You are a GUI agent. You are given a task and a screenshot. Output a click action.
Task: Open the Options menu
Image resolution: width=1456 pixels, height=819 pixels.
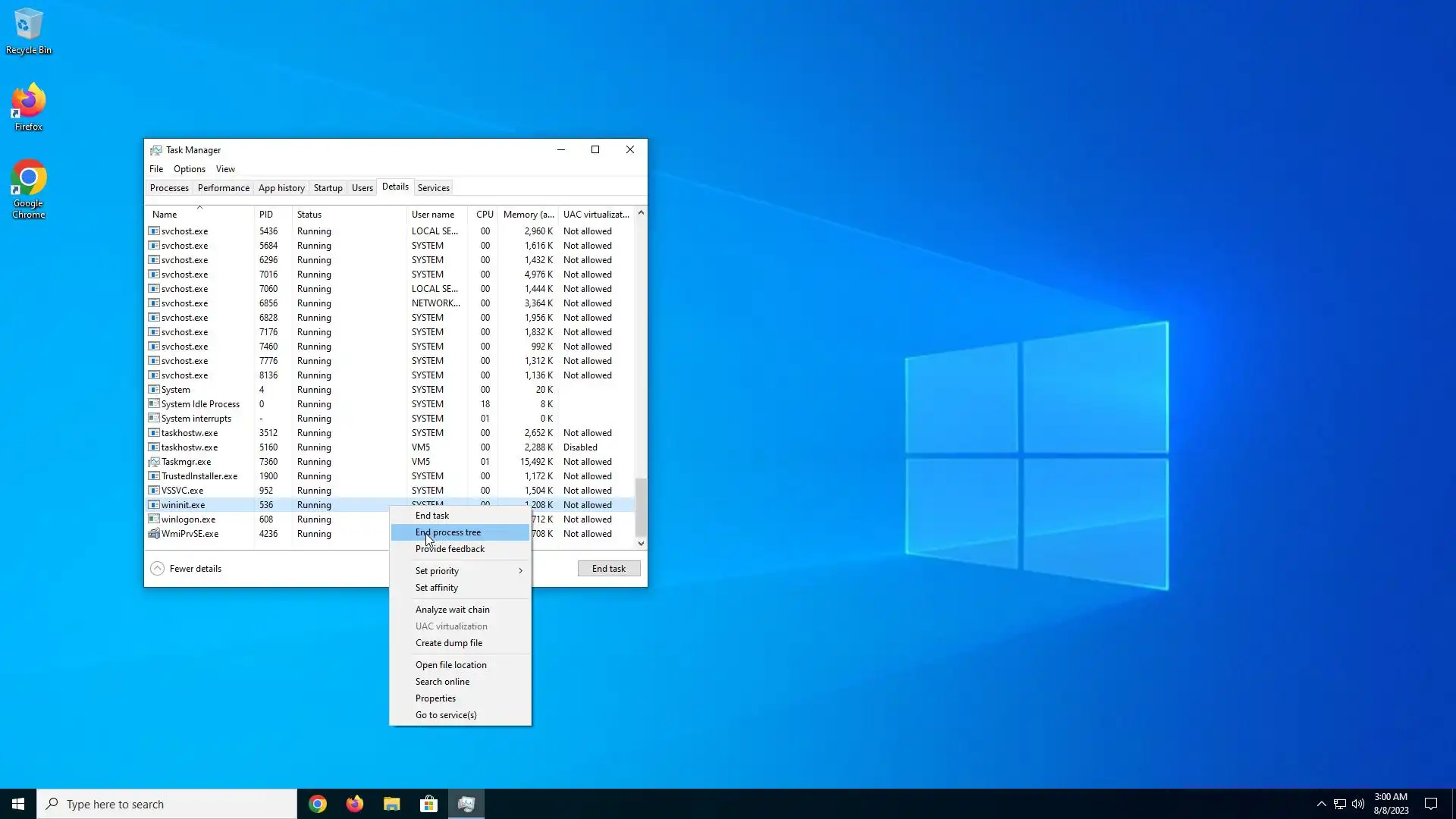click(x=189, y=169)
